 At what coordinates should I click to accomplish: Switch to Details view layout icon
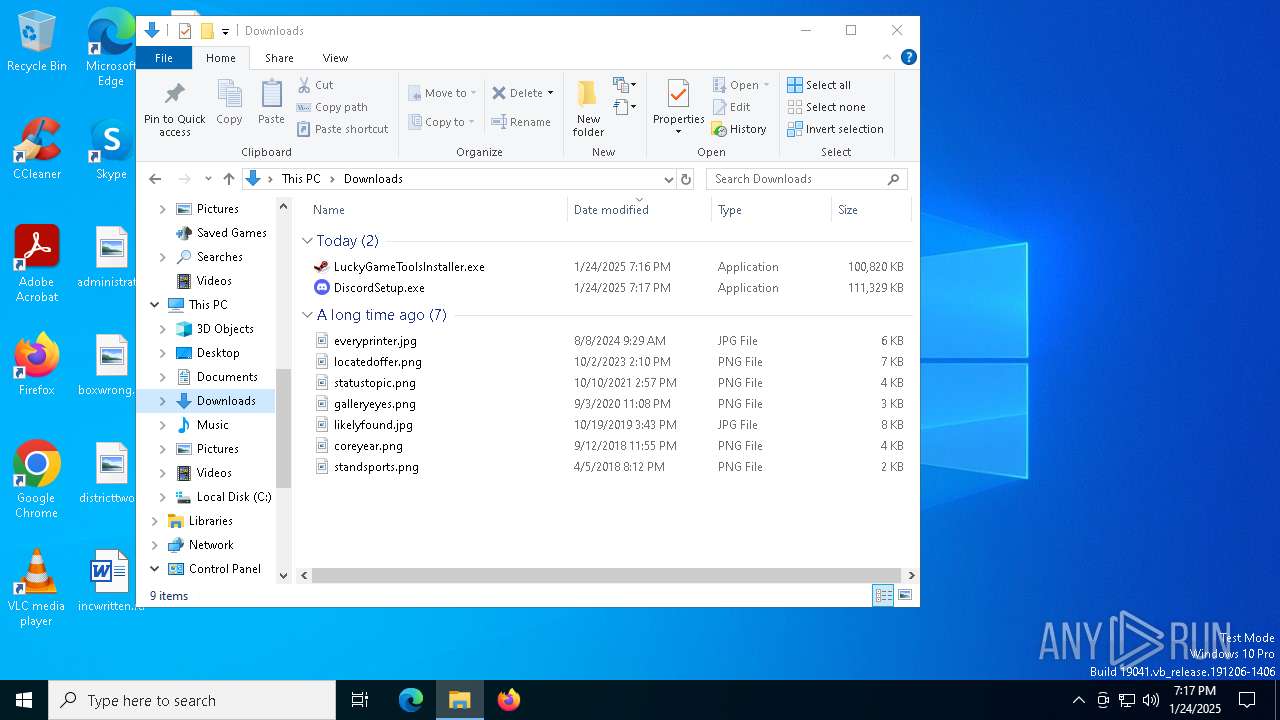883,595
